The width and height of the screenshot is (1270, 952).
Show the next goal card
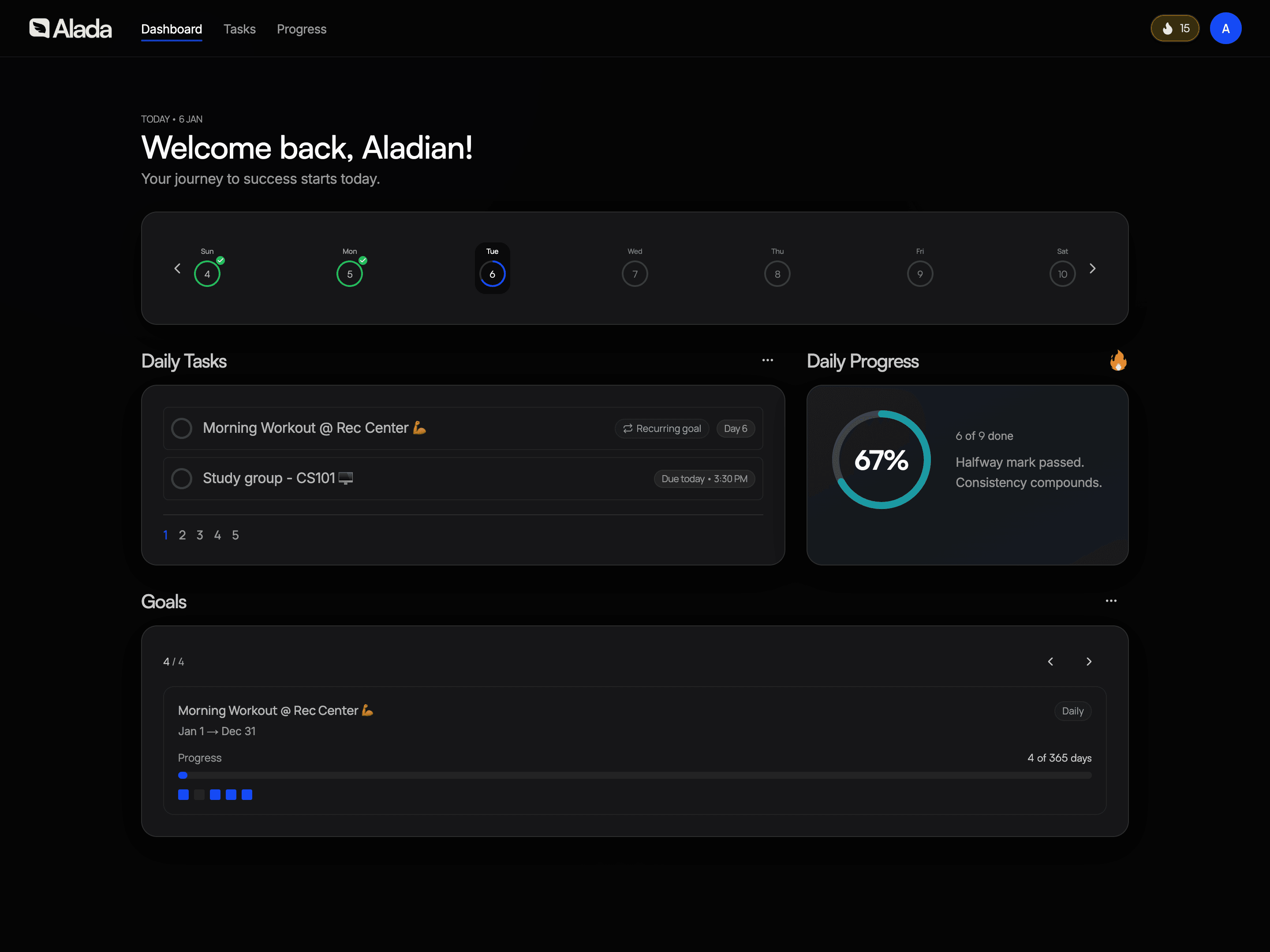(x=1089, y=661)
